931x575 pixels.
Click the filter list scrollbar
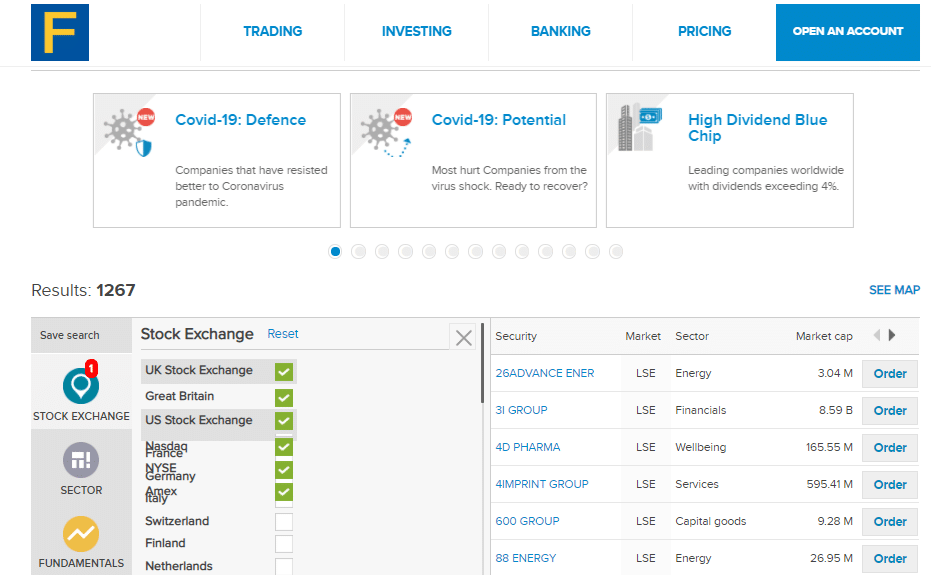[483, 364]
